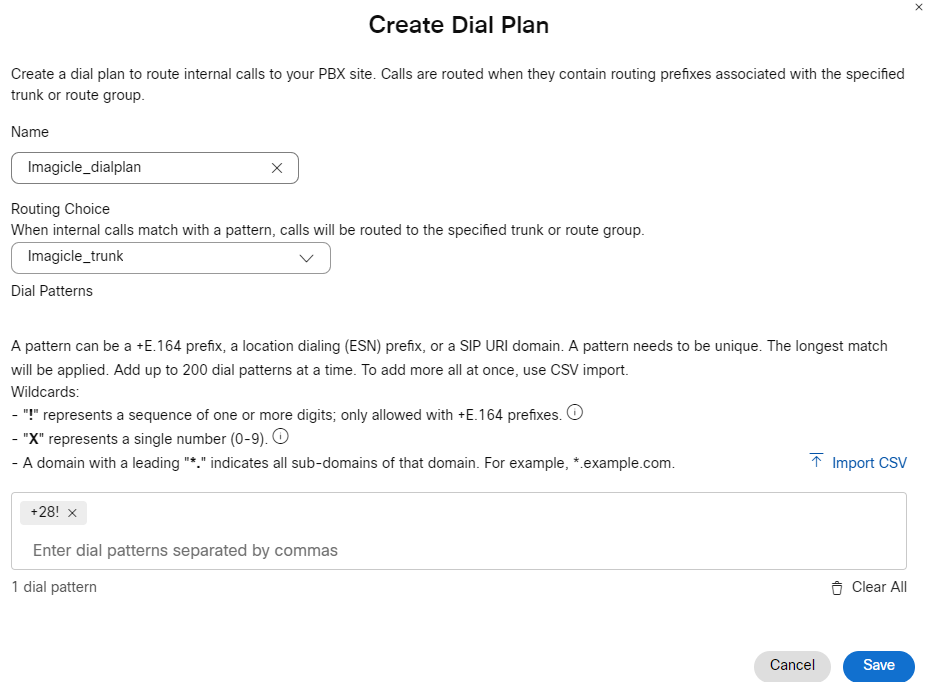Click the Name field label
This screenshot has width=931, height=682.
[30, 132]
